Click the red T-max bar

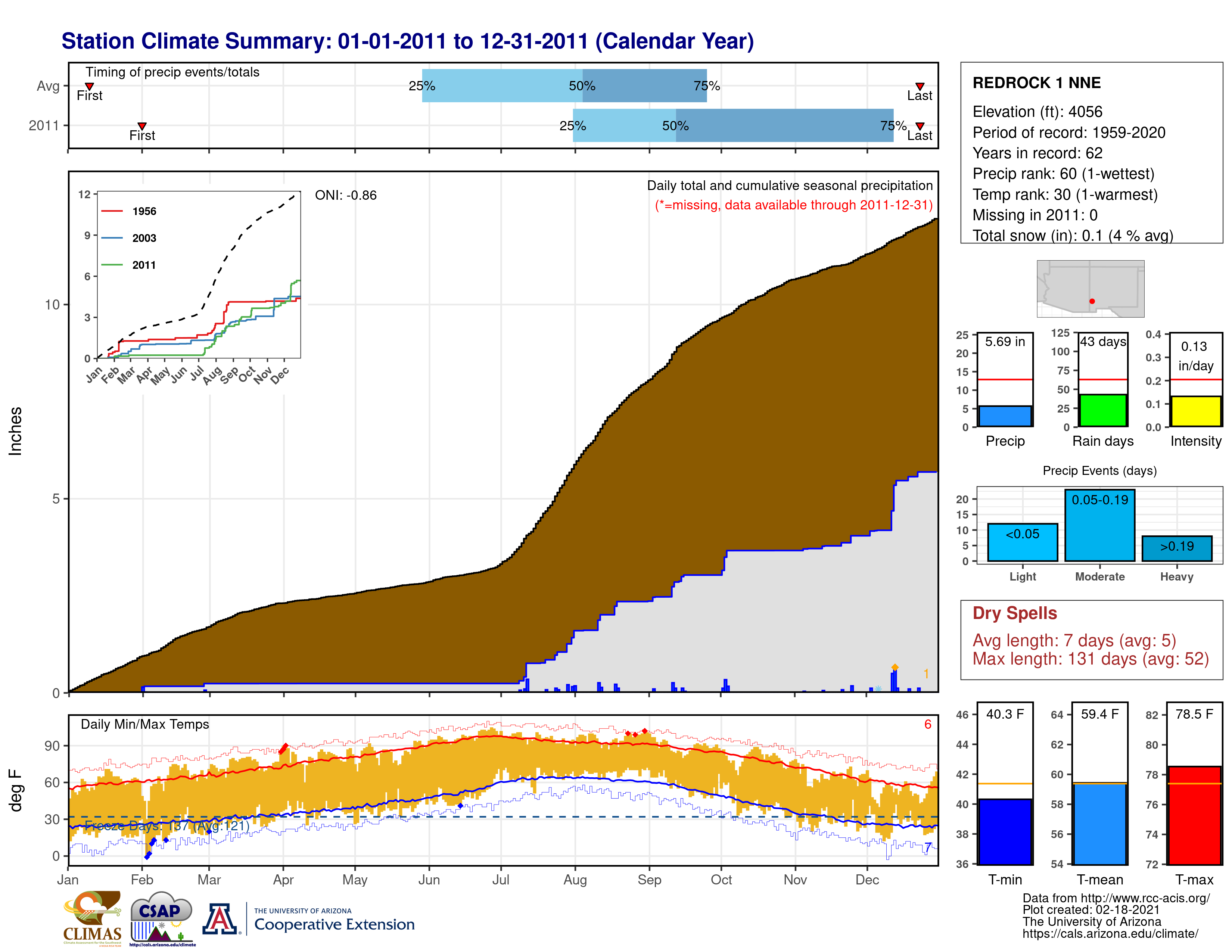1194,815
